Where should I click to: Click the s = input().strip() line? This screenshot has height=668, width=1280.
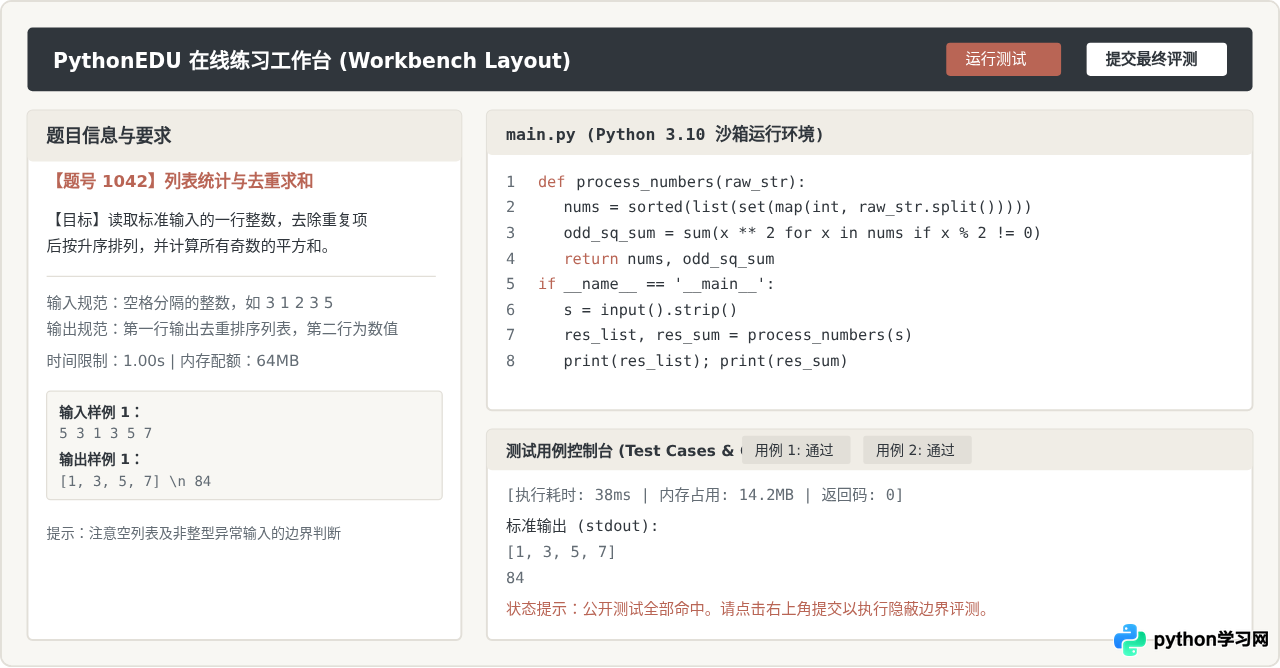[x=650, y=310]
